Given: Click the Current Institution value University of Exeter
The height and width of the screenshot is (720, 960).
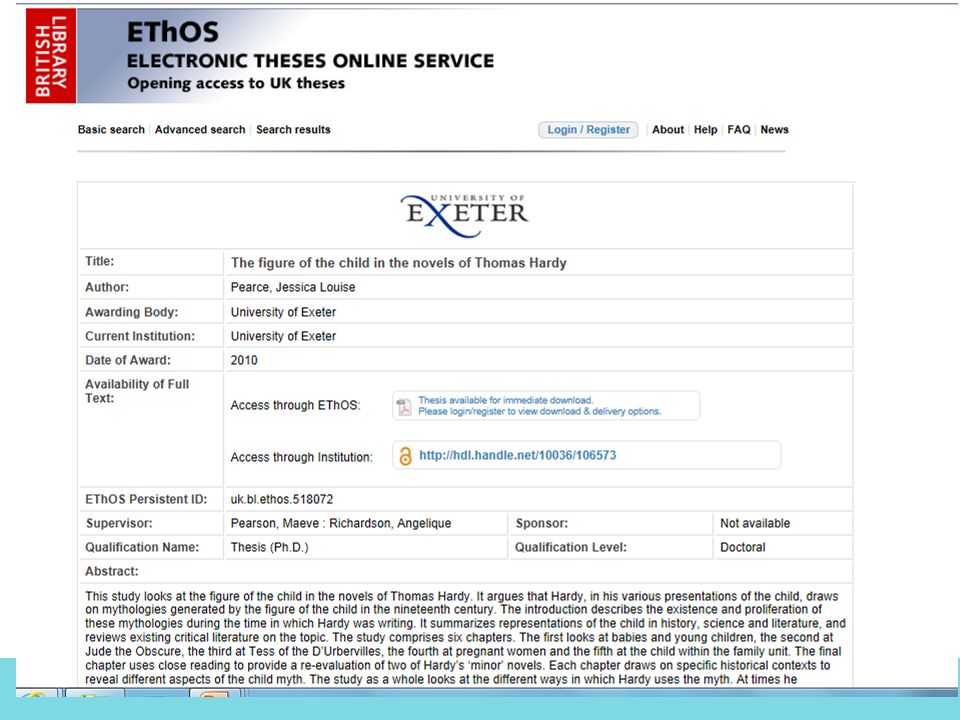Looking at the screenshot, I should pyautogui.click(x=283, y=336).
